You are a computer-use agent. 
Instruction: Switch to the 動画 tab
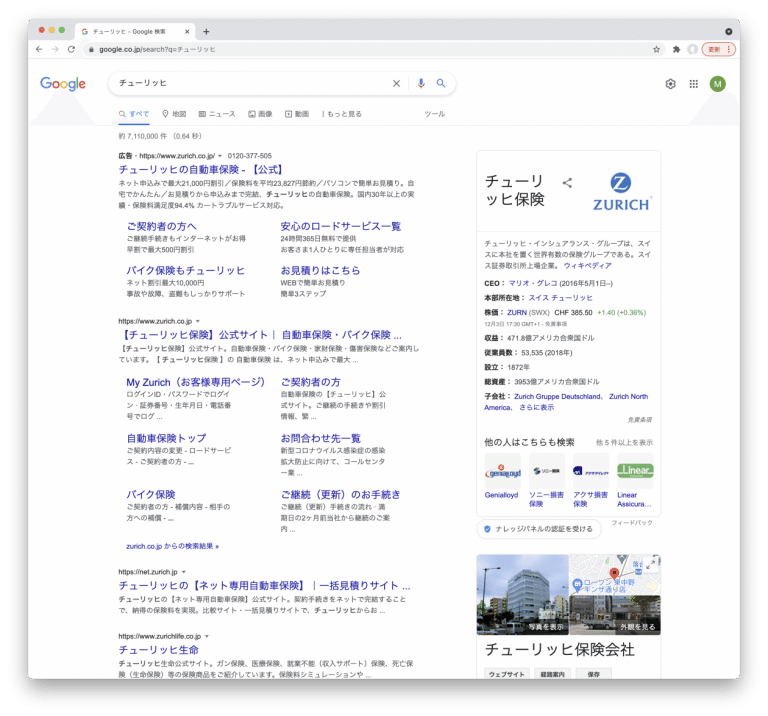[x=297, y=114]
